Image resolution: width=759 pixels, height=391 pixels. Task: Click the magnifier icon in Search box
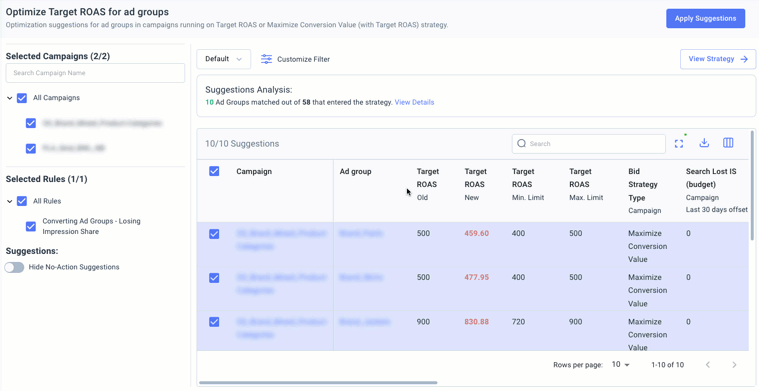521,144
